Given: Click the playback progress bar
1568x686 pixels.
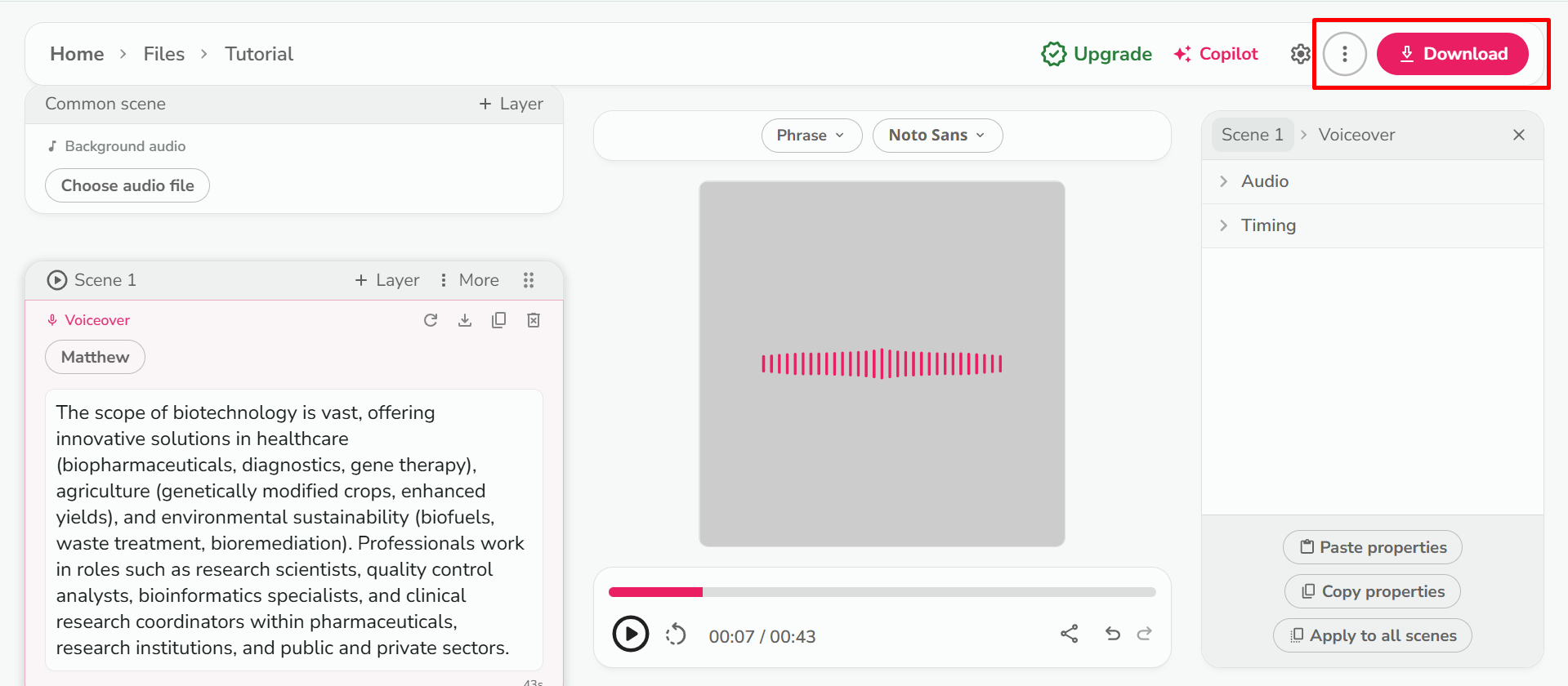Looking at the screenshot, I should click(x=882, y=592).
